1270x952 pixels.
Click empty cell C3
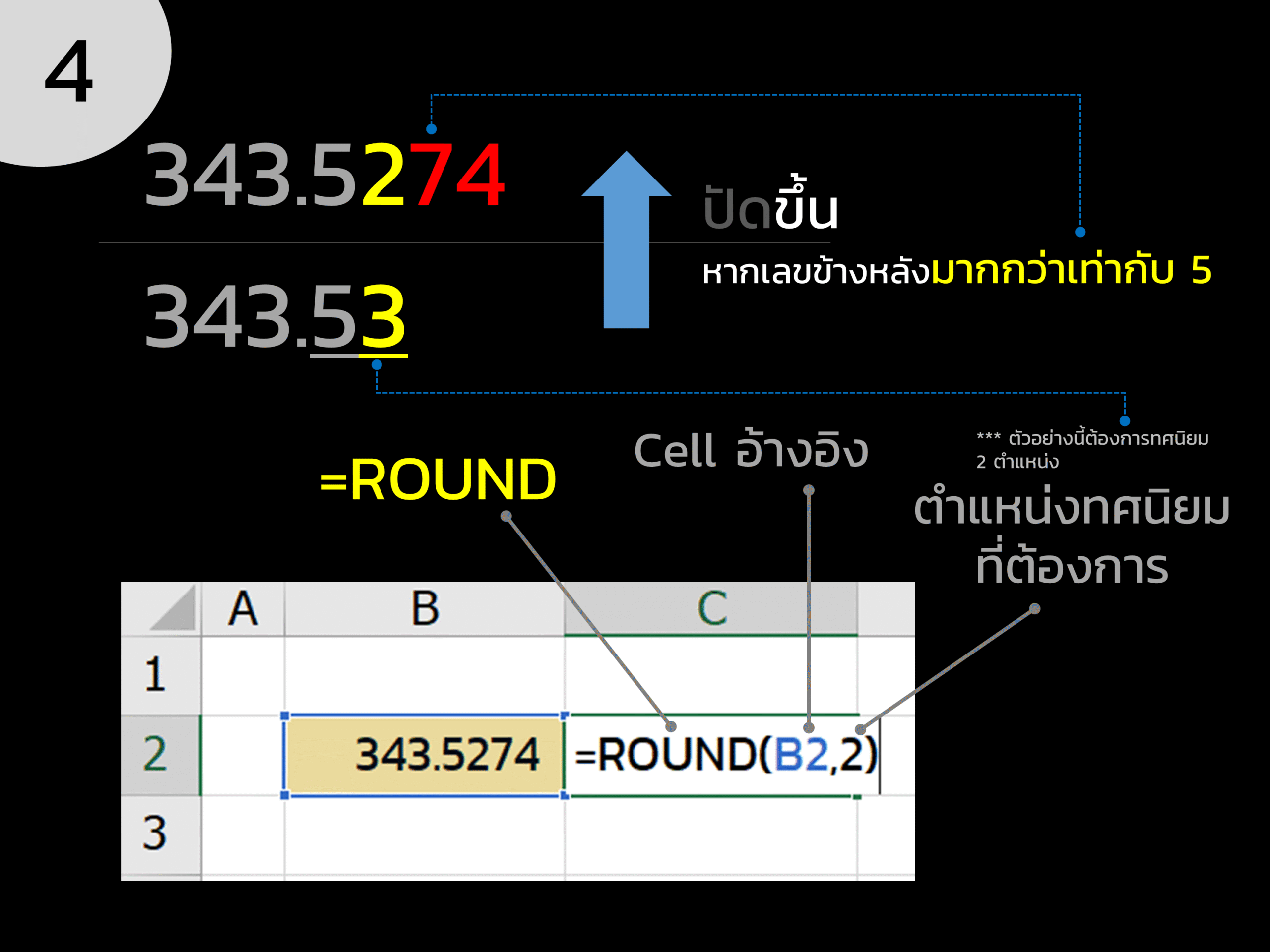[x=711, y=835]
